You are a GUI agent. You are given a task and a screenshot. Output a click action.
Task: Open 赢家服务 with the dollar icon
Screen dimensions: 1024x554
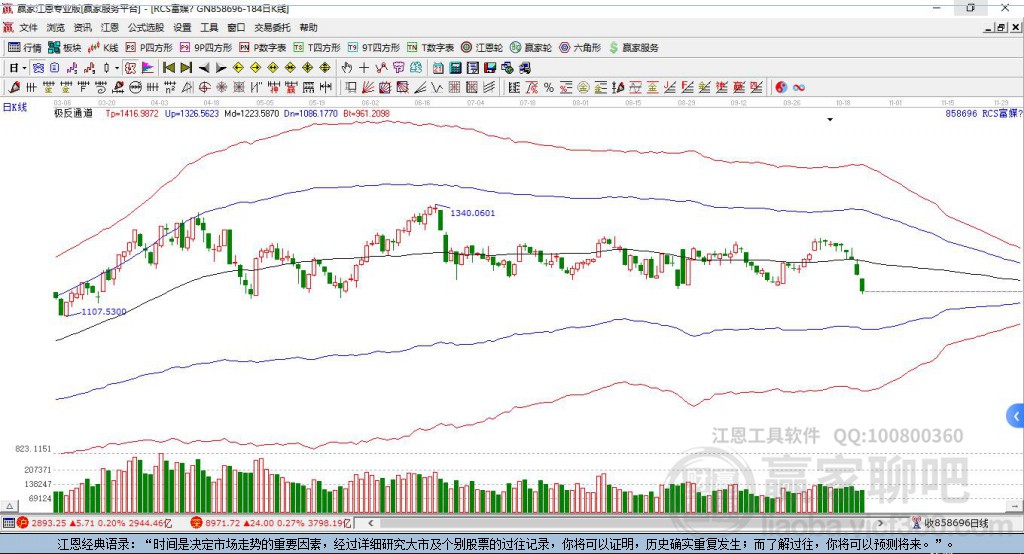click(633, 48)
